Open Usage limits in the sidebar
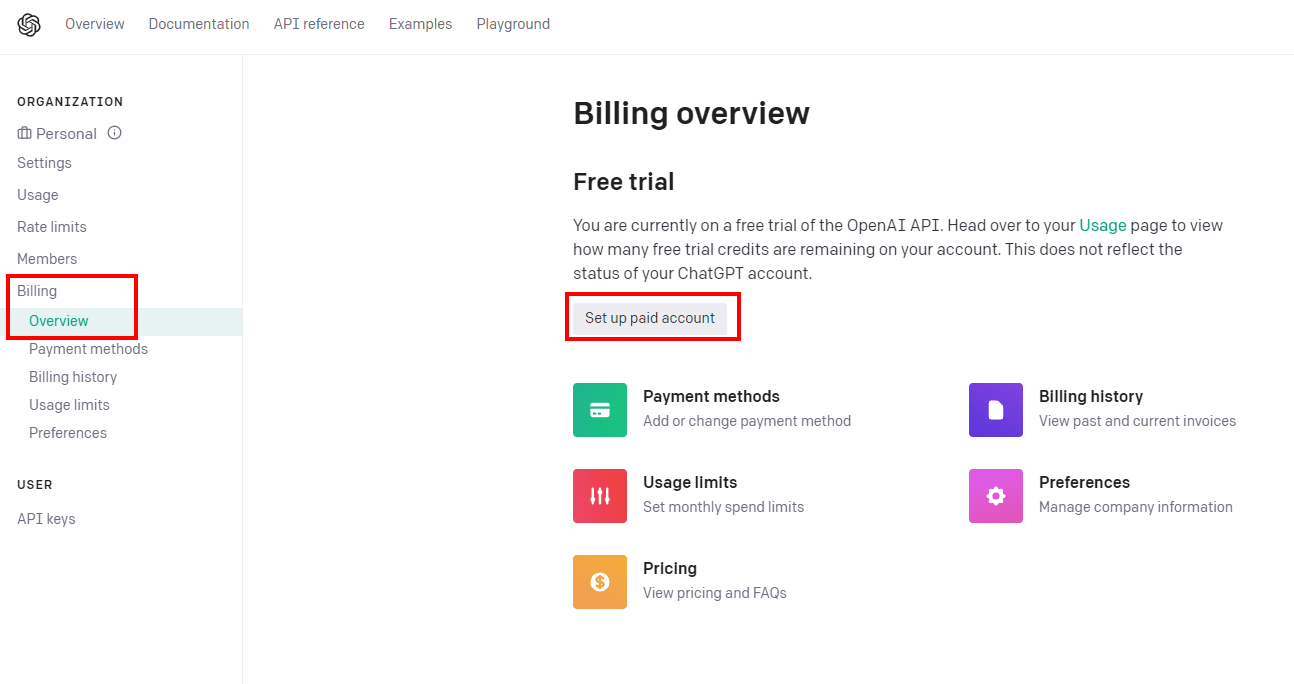Screen dimensions: 1294x684 (x=69, y=405)
